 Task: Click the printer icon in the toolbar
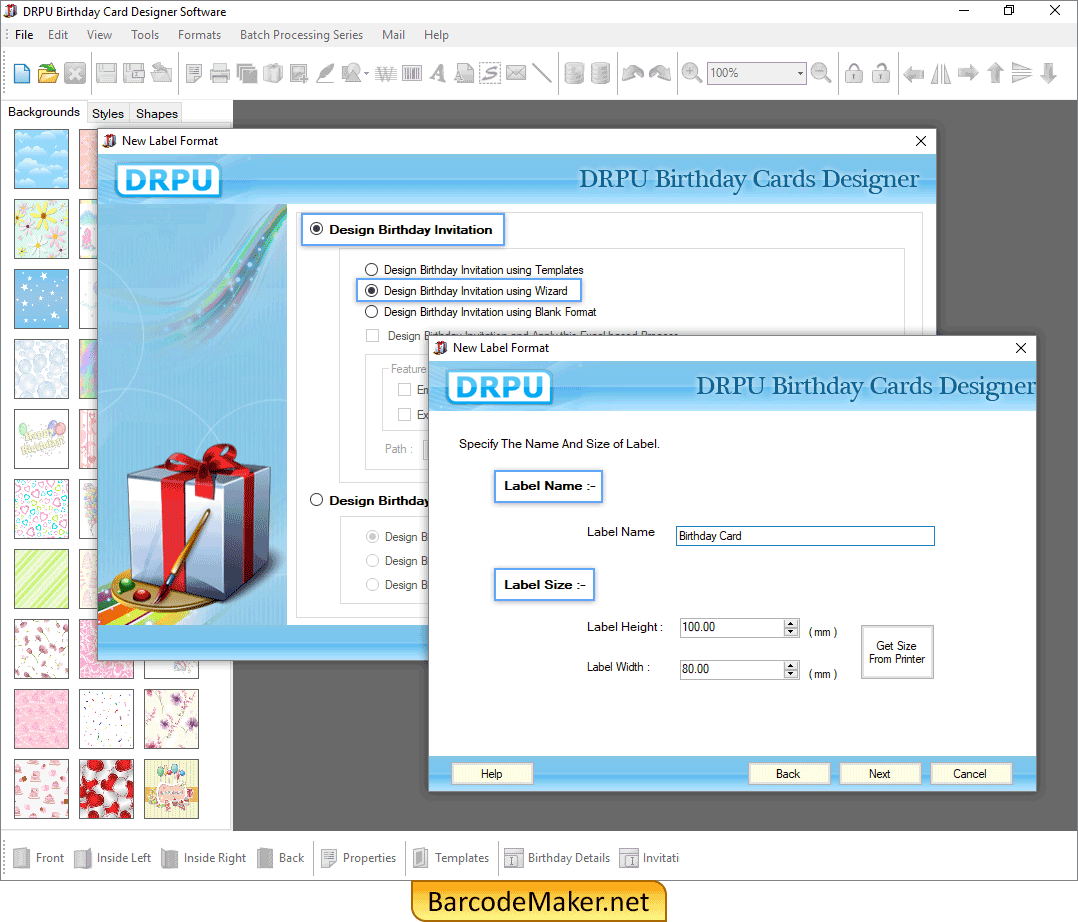click(220, 73)
